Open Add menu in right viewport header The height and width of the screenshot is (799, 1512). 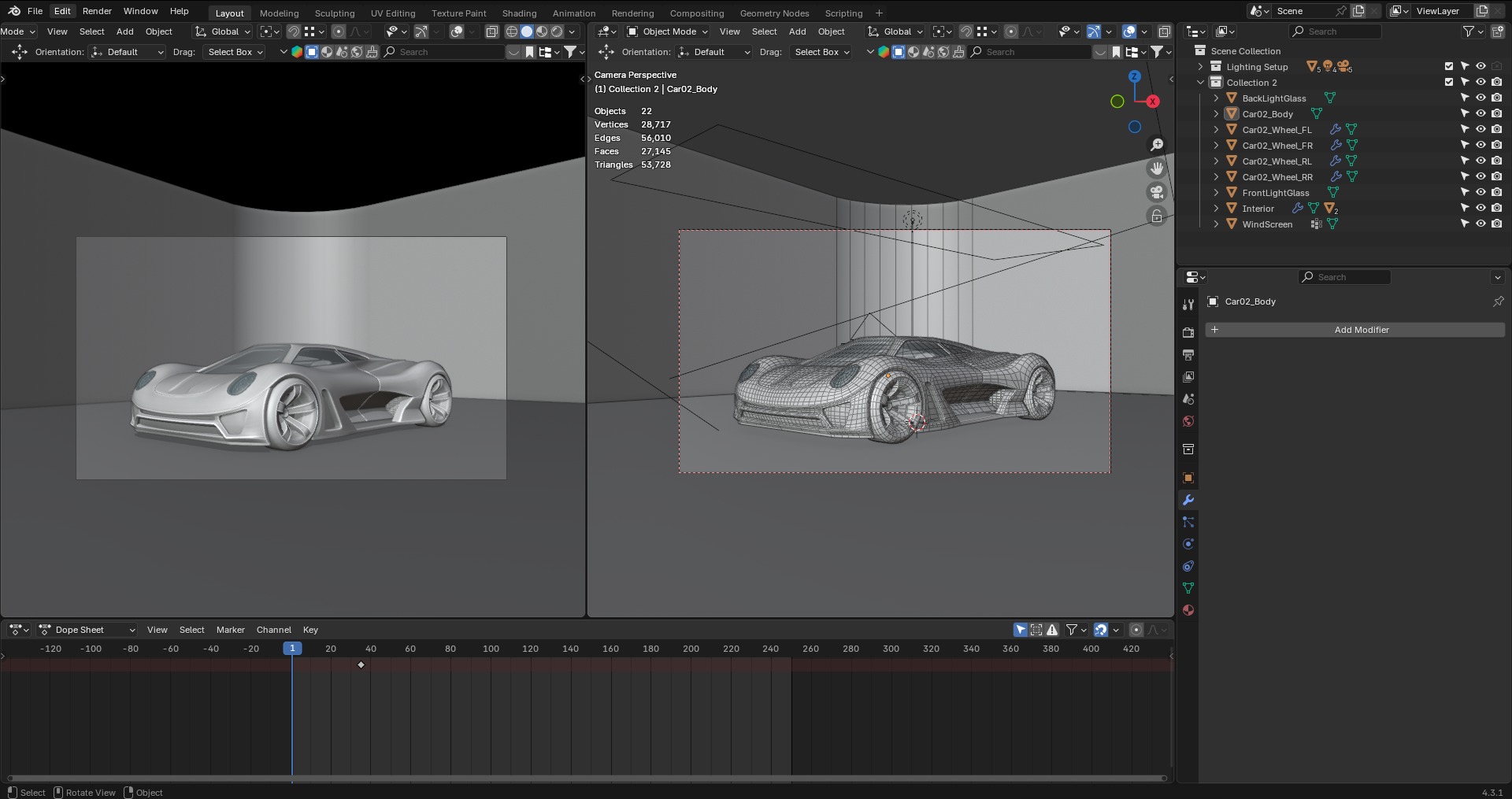797,31
